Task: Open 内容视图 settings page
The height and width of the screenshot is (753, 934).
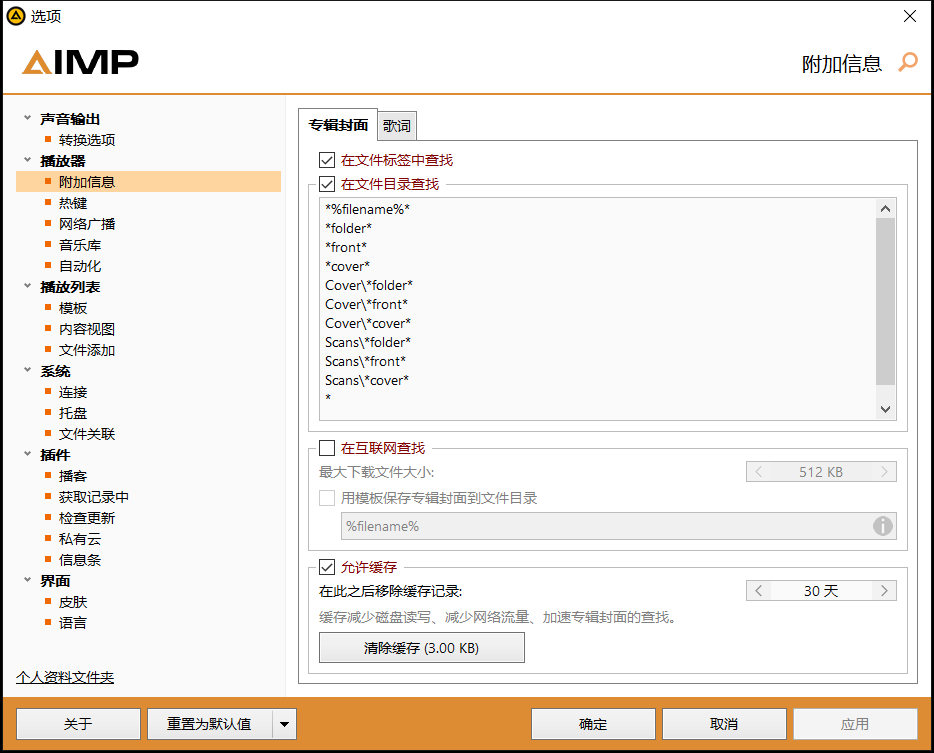Action: (x=87, y=329)
